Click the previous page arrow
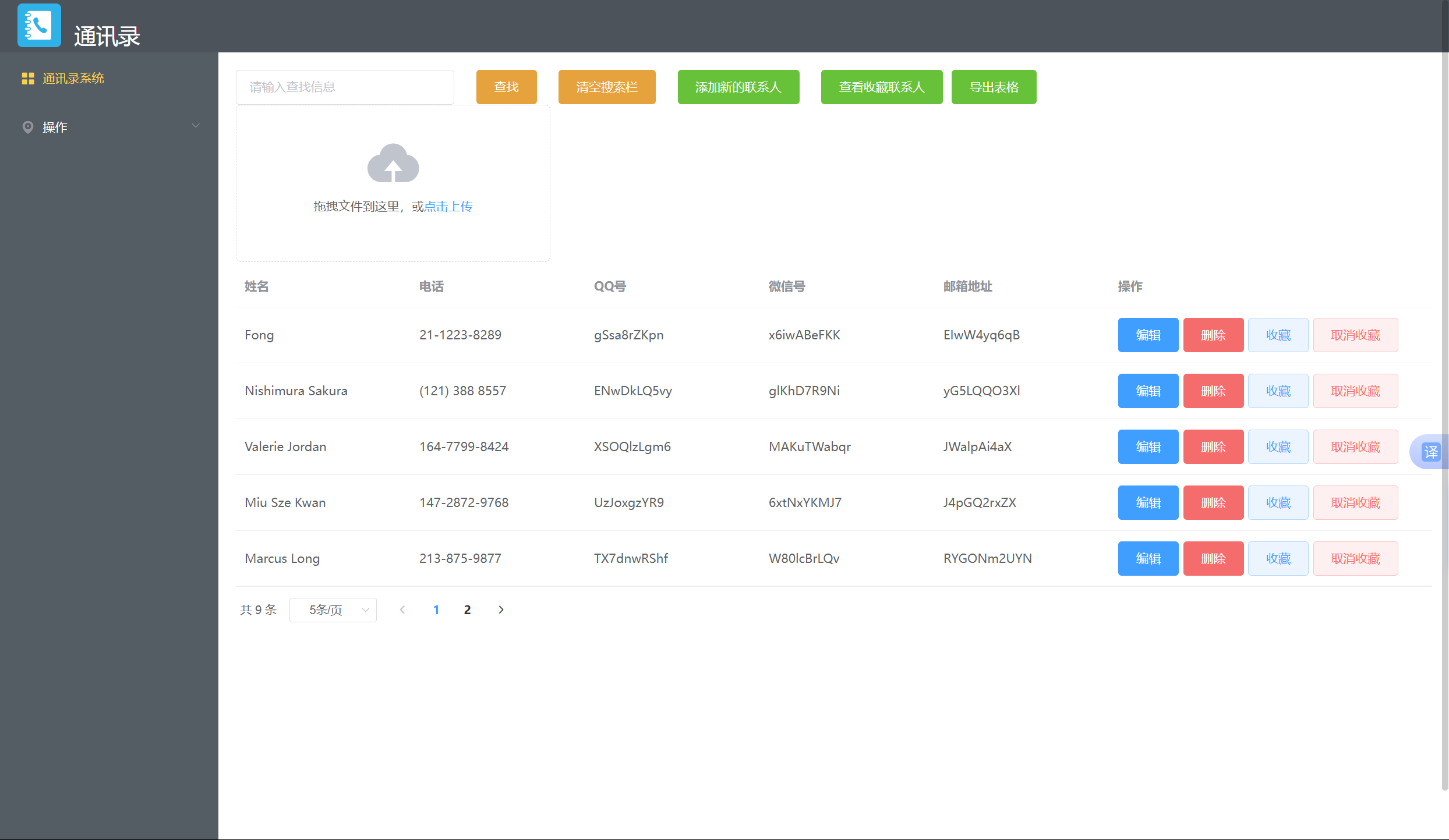Viewport: 1449px width, 840px height. [x=402, y=609]
